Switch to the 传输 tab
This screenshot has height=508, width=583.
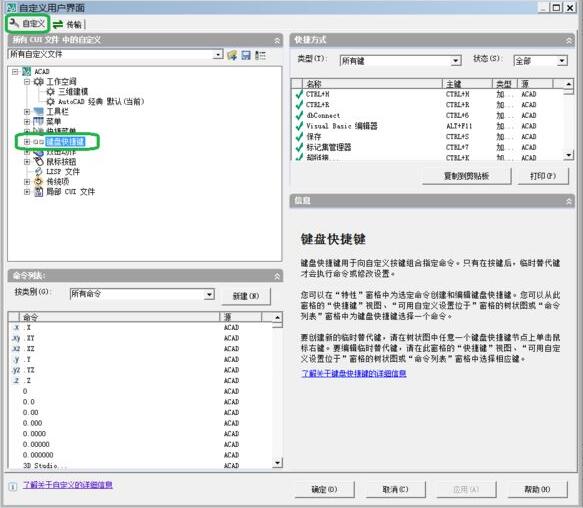[68, 25]
